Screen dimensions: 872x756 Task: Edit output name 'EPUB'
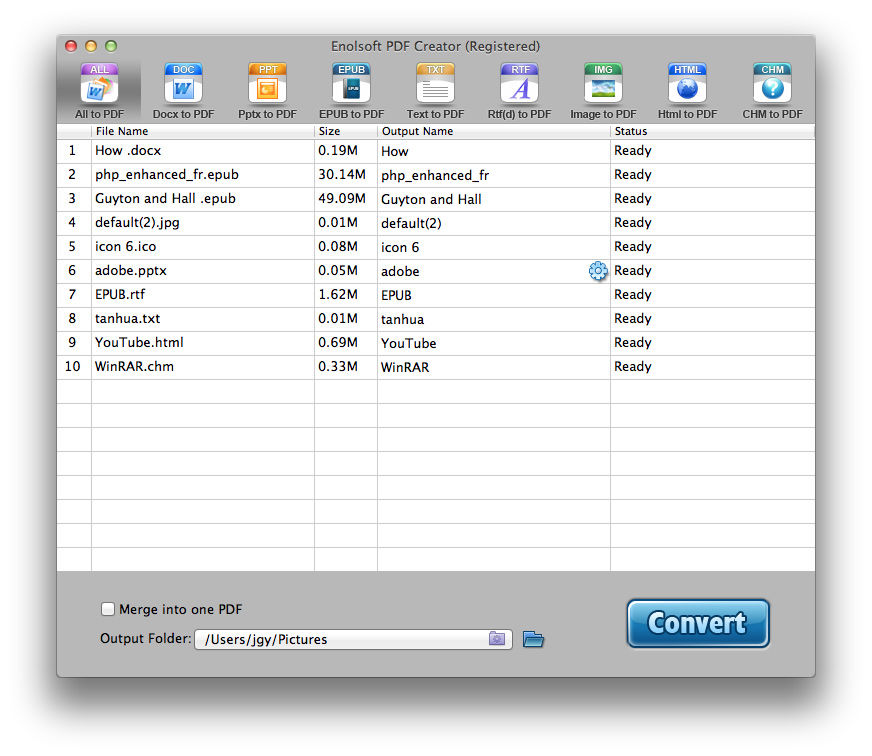[x=396, y=295]
